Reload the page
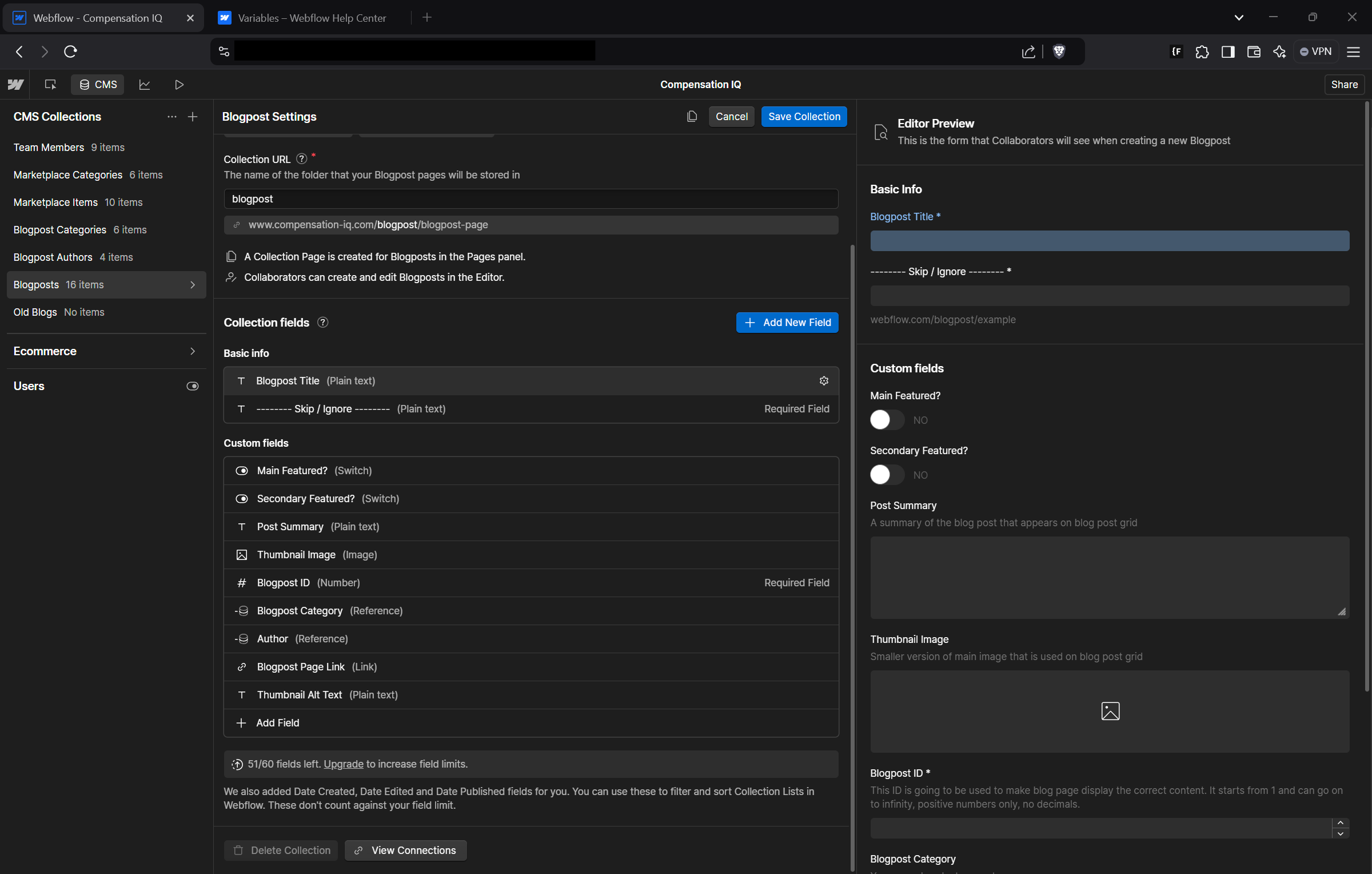Screen dimensions: 1372x874 (70, 51)
